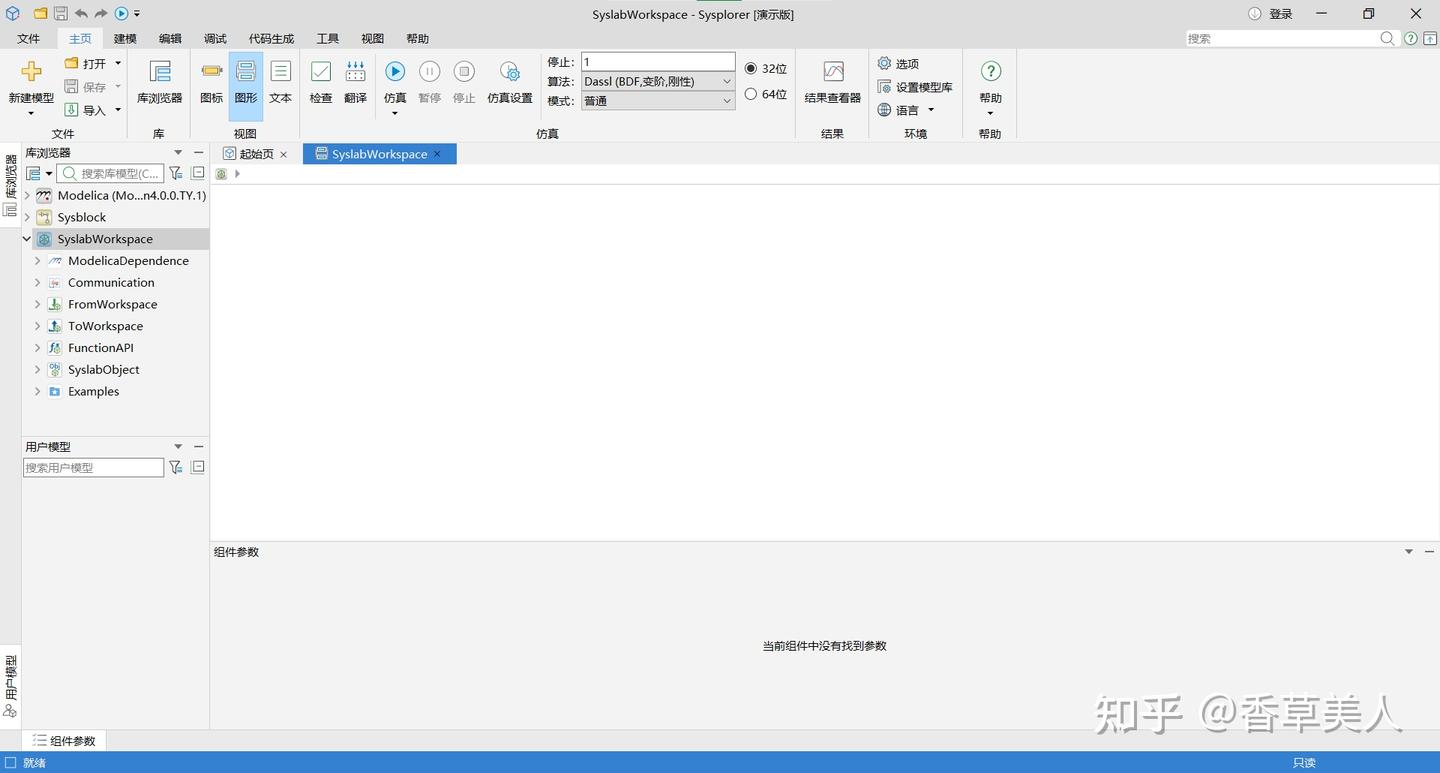Click the 保存 save button in ribbon
1440x773 pixels.
point(87,87)
